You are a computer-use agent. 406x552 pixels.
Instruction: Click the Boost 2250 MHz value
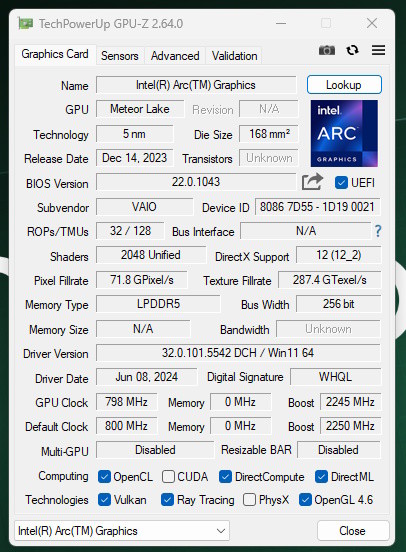click(350, 426)
